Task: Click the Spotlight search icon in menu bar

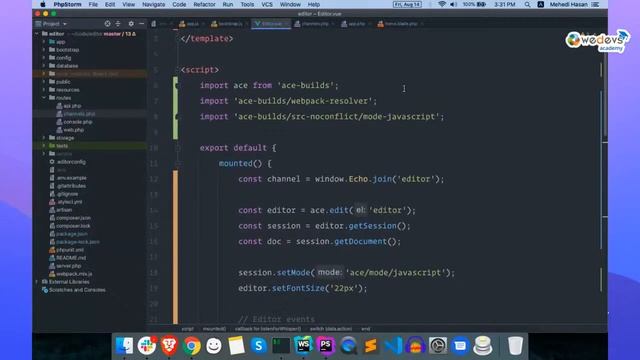Action: click(x=527, y=4)
